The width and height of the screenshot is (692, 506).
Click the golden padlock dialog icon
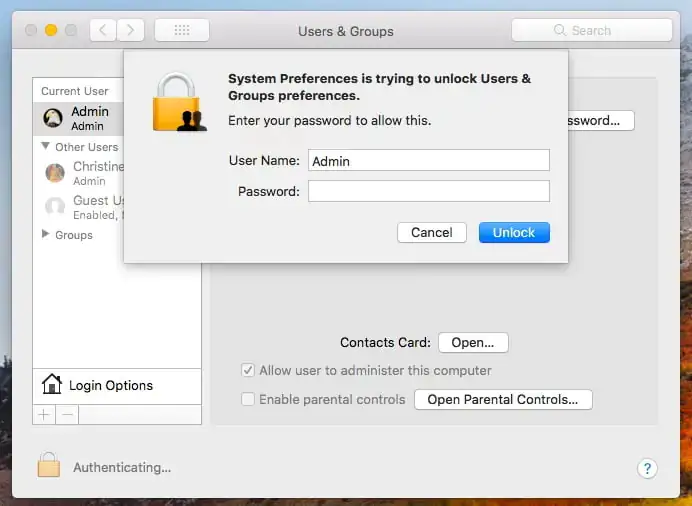(x=179, y=103)
